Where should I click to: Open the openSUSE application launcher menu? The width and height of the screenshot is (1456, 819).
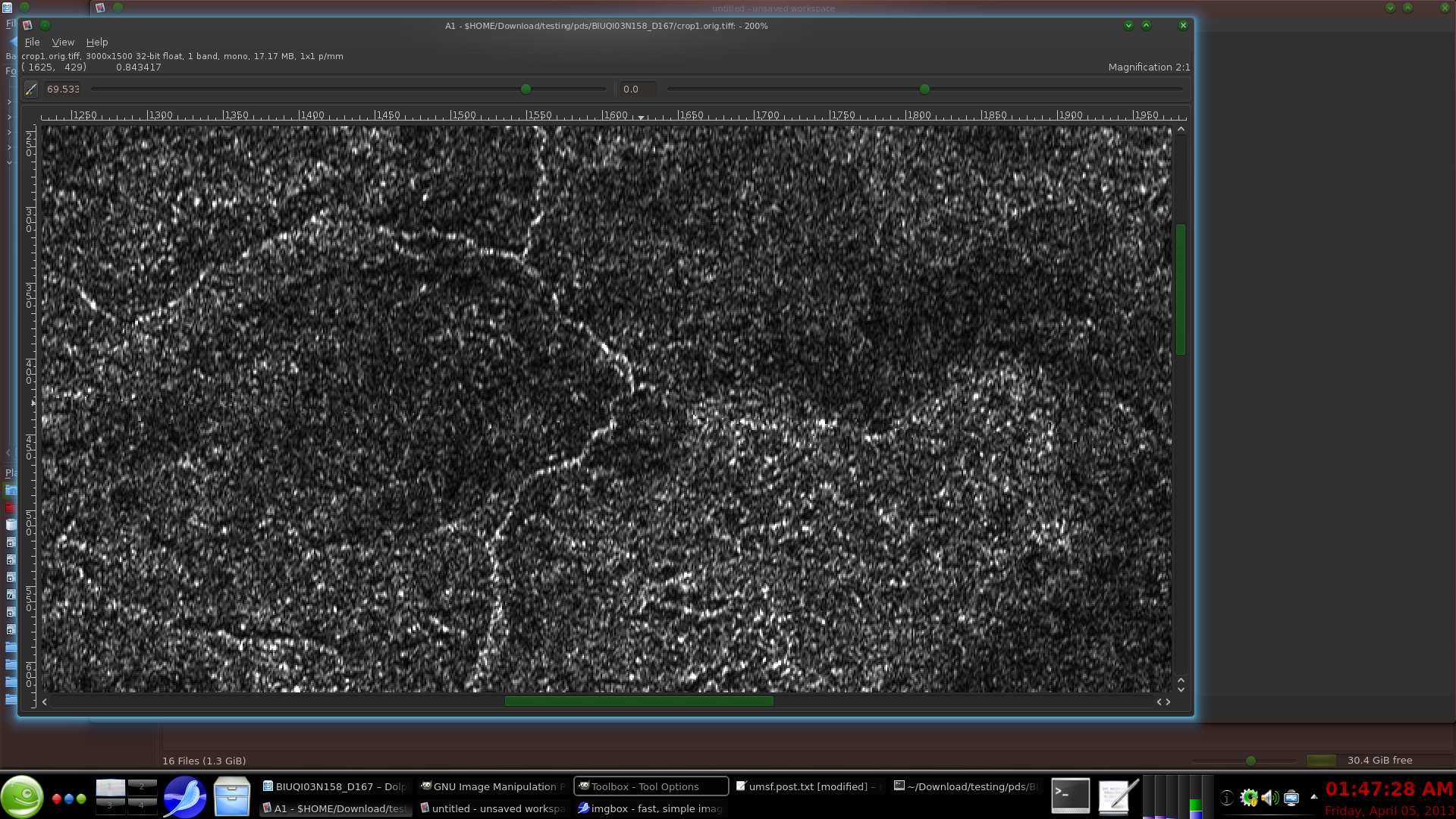(x=22, y=797)
